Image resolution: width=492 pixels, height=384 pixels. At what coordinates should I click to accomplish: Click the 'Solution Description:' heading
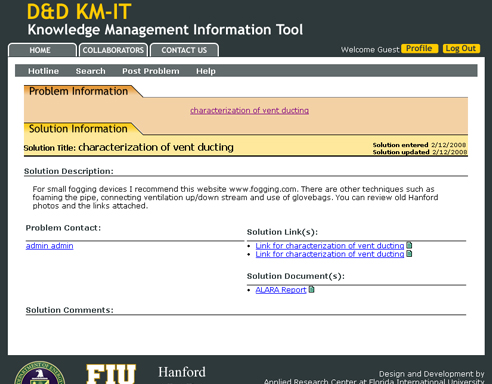tap(69, 171)
